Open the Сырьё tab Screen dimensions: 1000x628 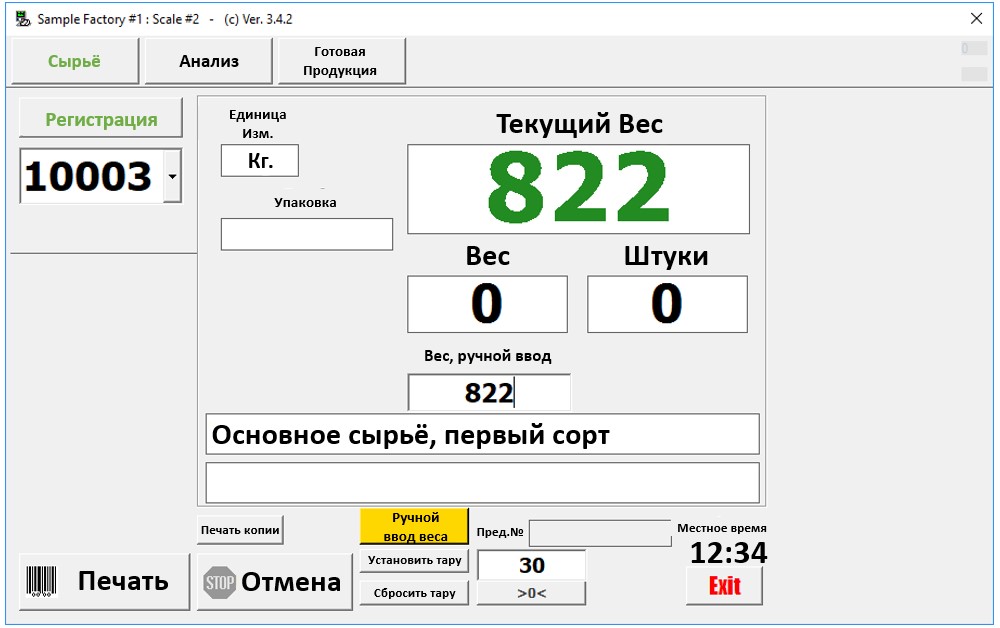pyautogui.click(x=75, y=61)
